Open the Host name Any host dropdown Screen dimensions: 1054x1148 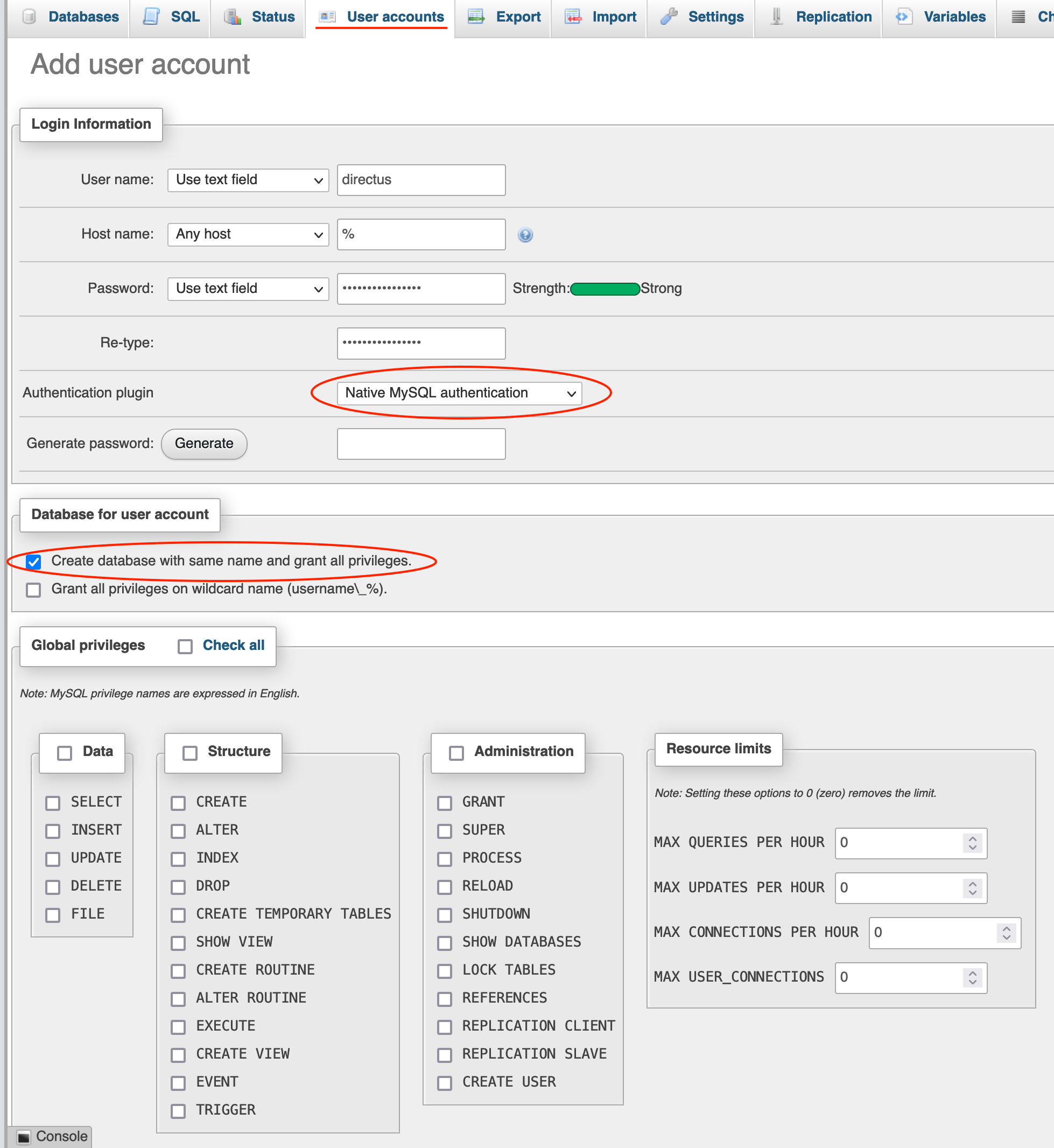(x=248, y=235)
